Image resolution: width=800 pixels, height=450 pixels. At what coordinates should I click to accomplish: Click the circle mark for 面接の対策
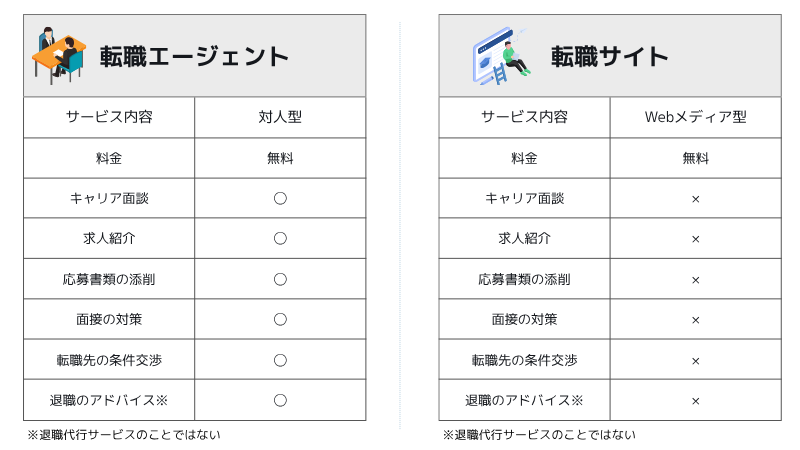pyautogui.click(x=280, y=319)
